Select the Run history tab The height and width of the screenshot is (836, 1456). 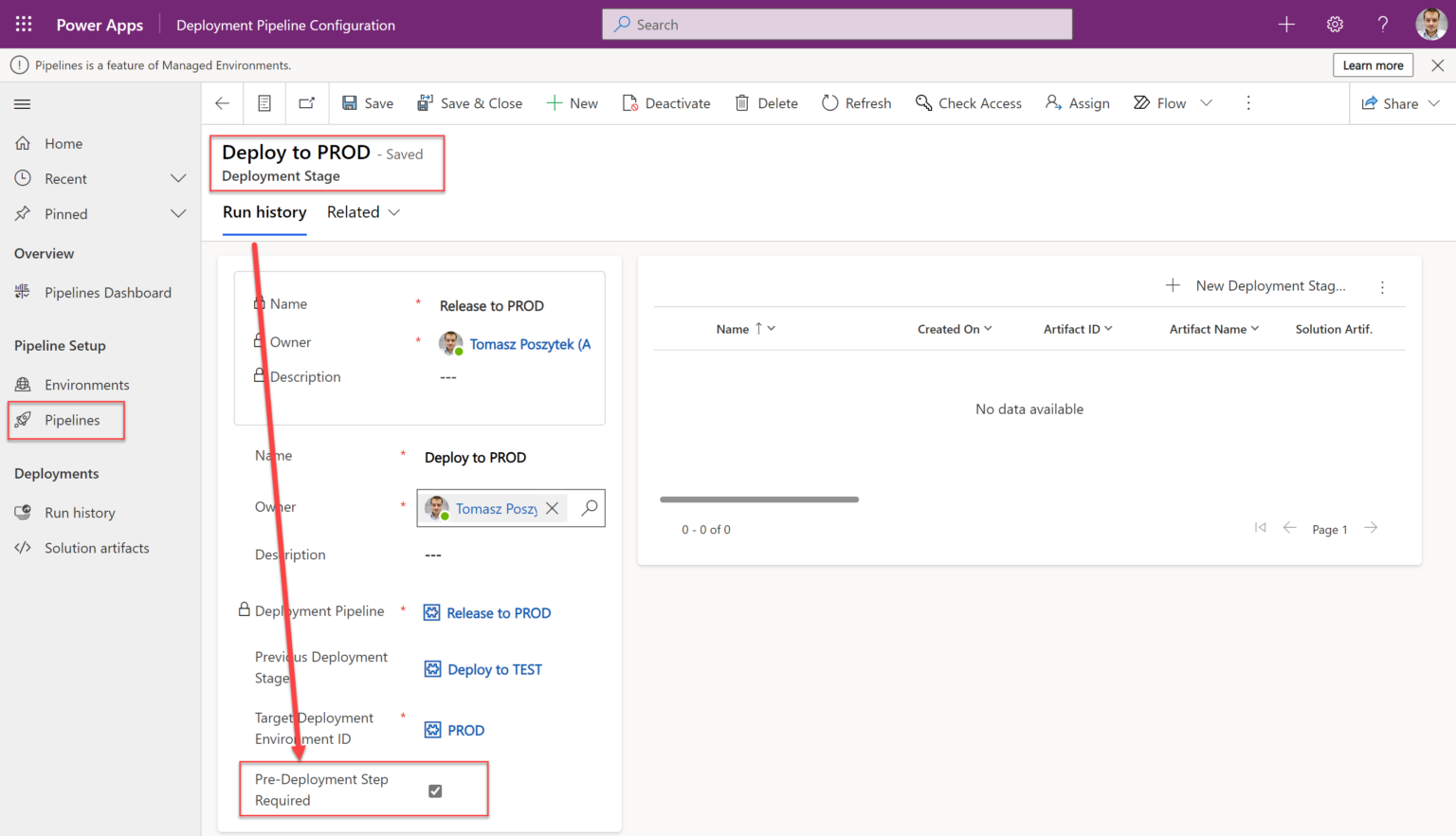[x=264, y=212]
